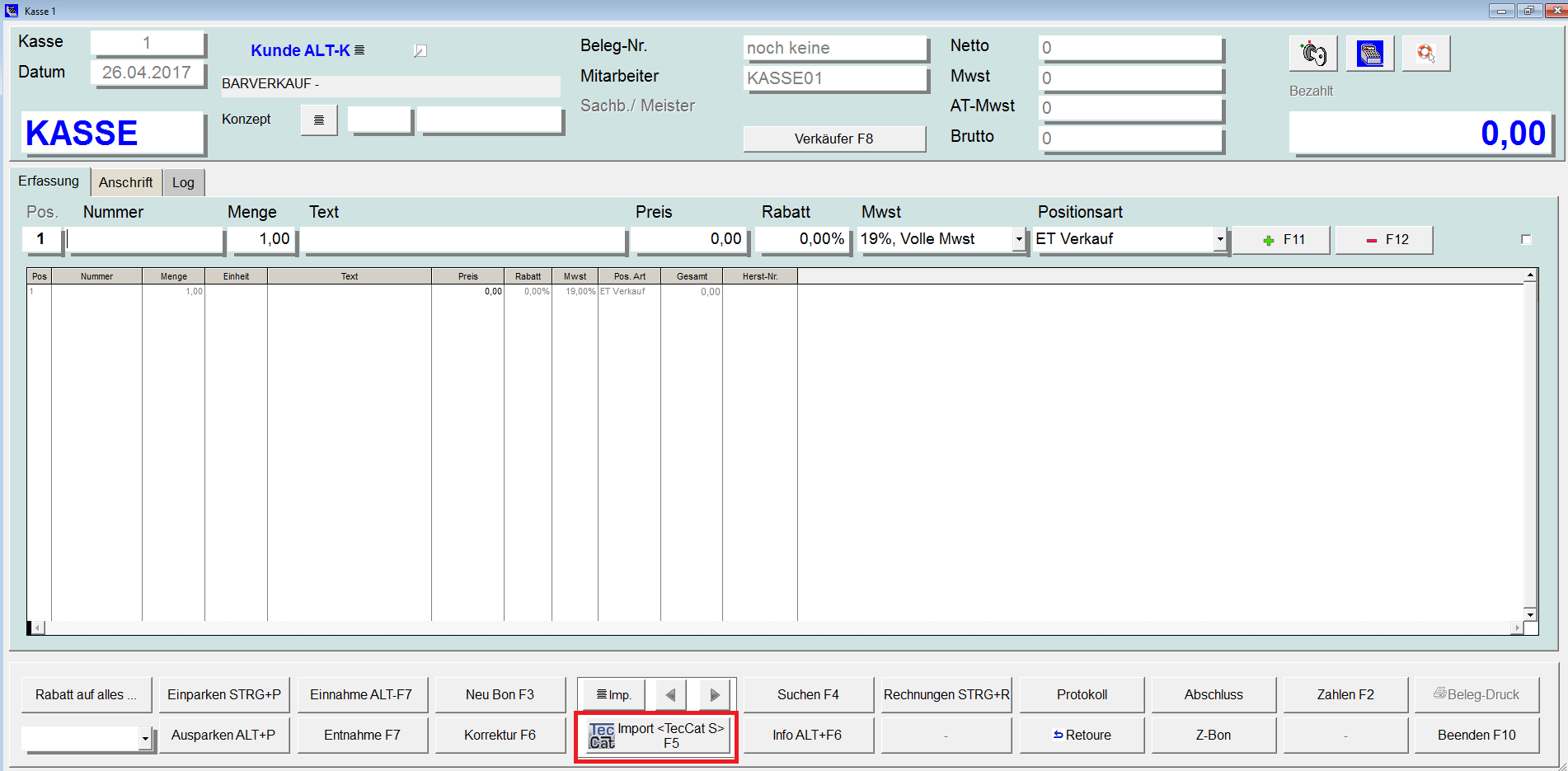Click the lifebuoy help icon button
This screenshot has width=1568, height=771.
point(1426,54)
